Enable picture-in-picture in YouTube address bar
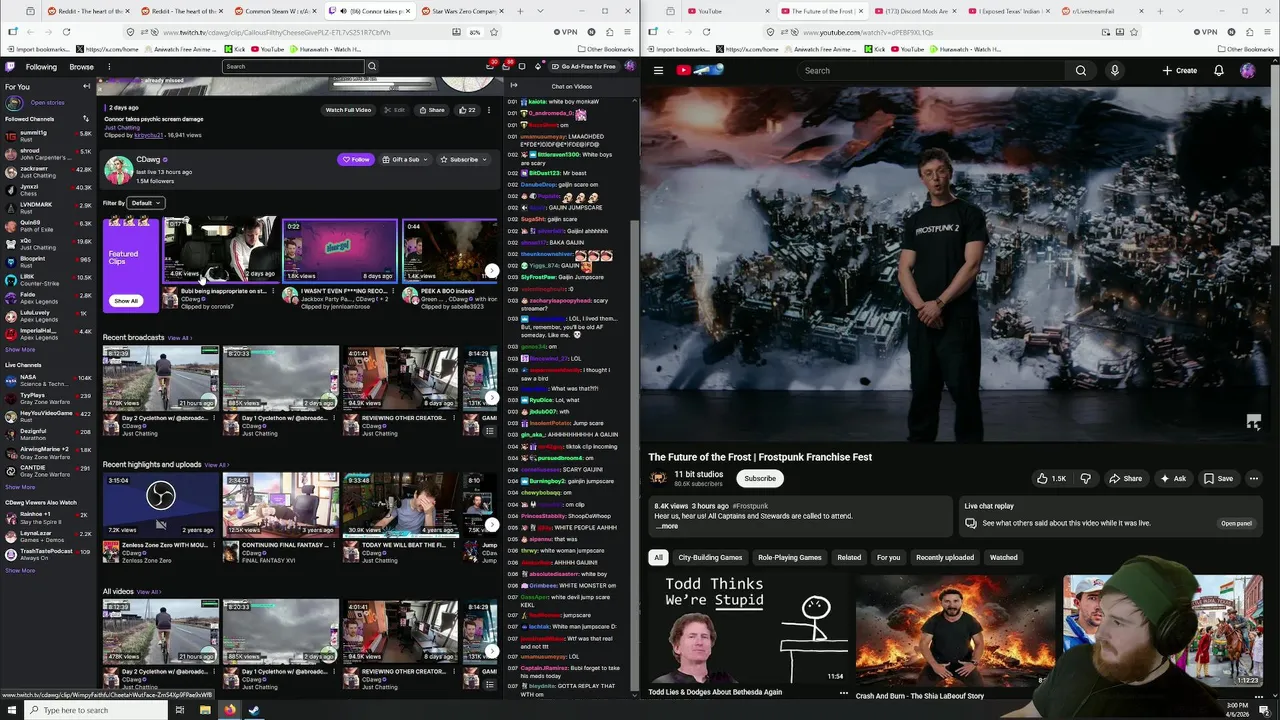The image size is (1280, 720). tap(1106, 32)
